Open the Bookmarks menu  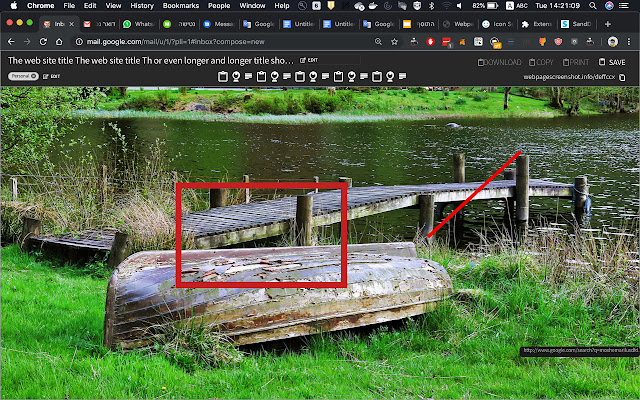[181, 5]
